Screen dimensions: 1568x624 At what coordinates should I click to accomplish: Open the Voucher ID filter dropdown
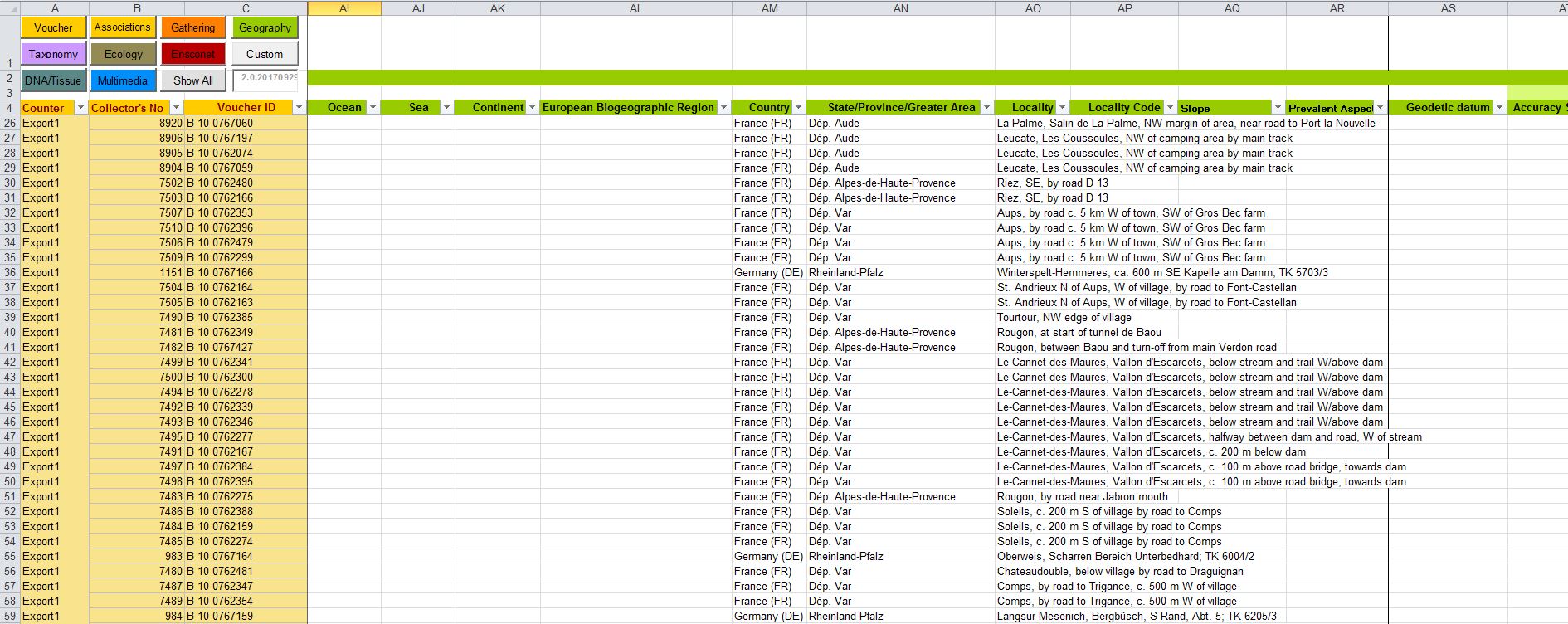pos(299,108)
